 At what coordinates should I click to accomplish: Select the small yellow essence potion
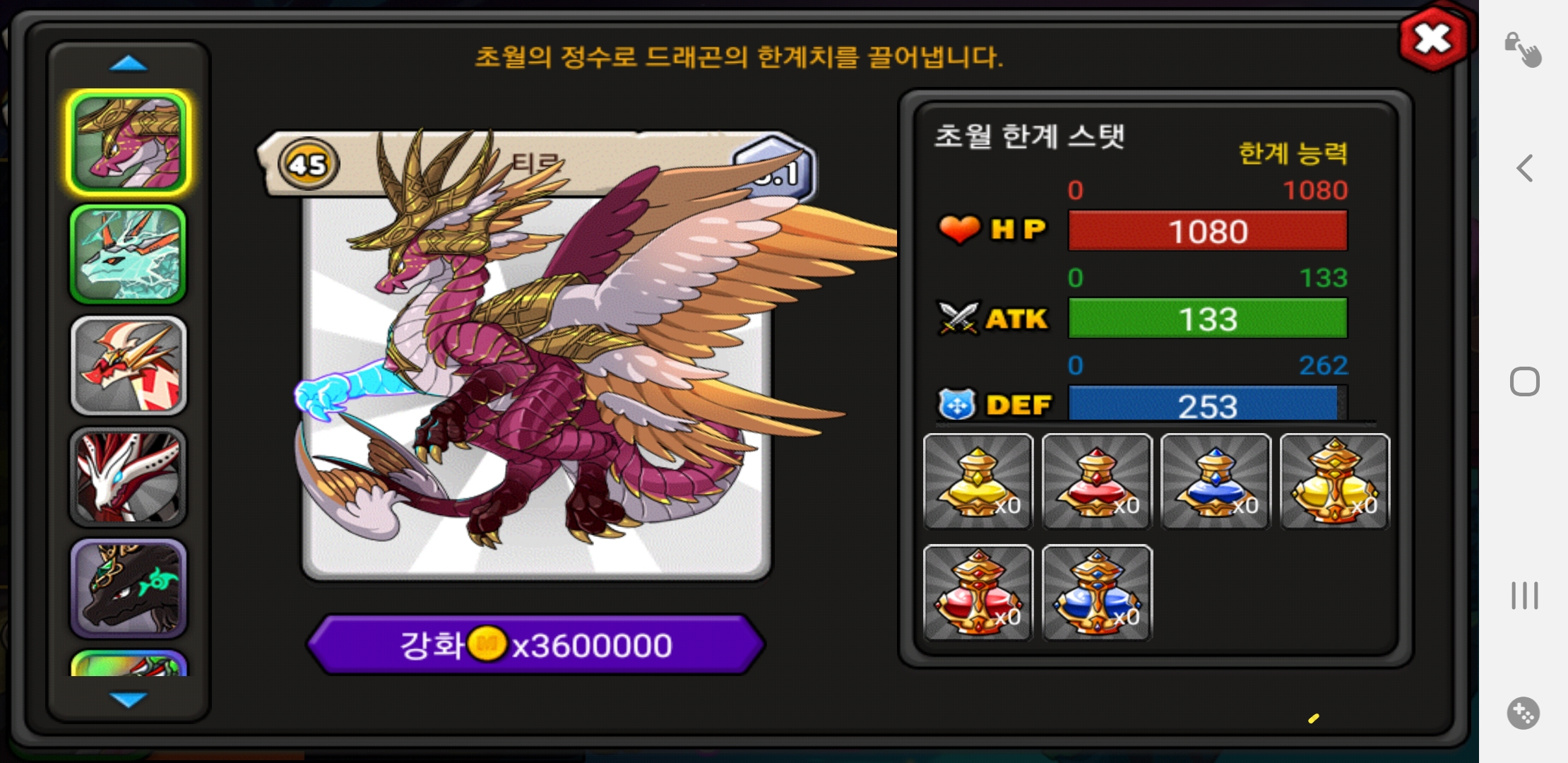(978, 482)
